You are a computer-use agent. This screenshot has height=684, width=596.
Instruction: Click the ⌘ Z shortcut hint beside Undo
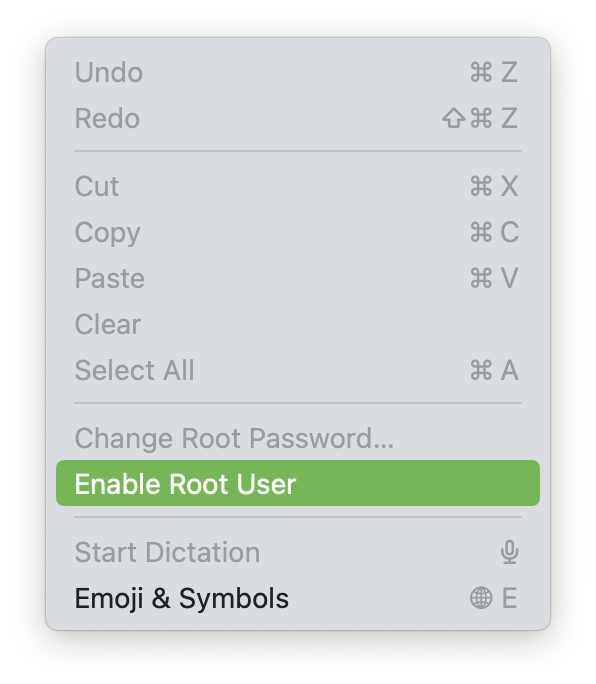coord(493,72)
